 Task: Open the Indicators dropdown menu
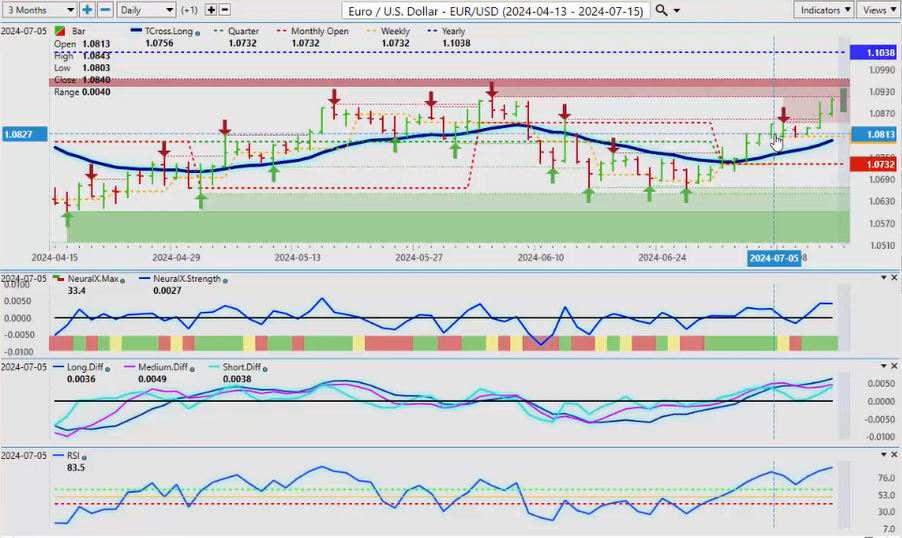coord(825,10)
